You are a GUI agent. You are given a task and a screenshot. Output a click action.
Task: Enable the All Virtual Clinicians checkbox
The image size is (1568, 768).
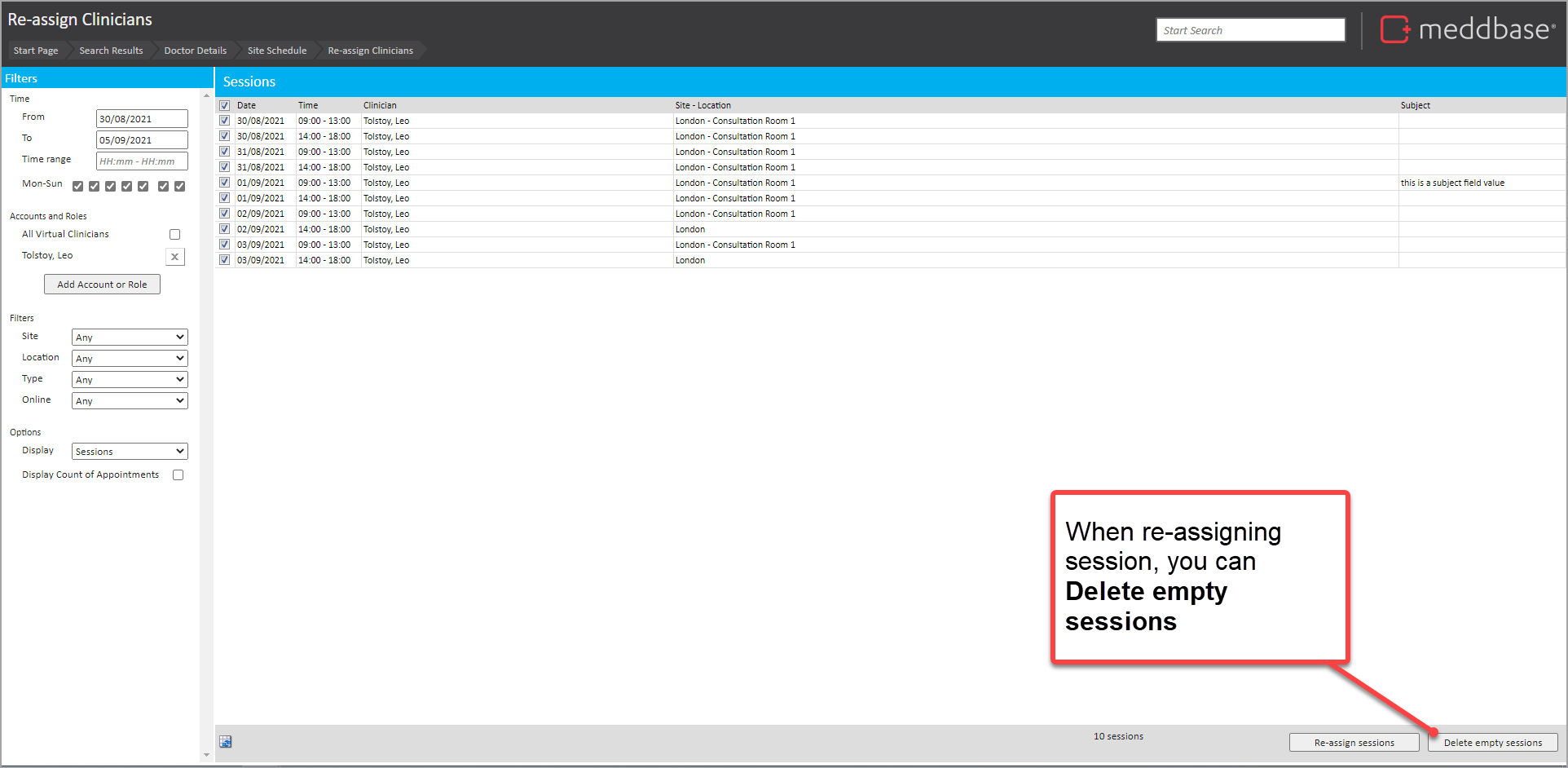(x=174, y=235)
